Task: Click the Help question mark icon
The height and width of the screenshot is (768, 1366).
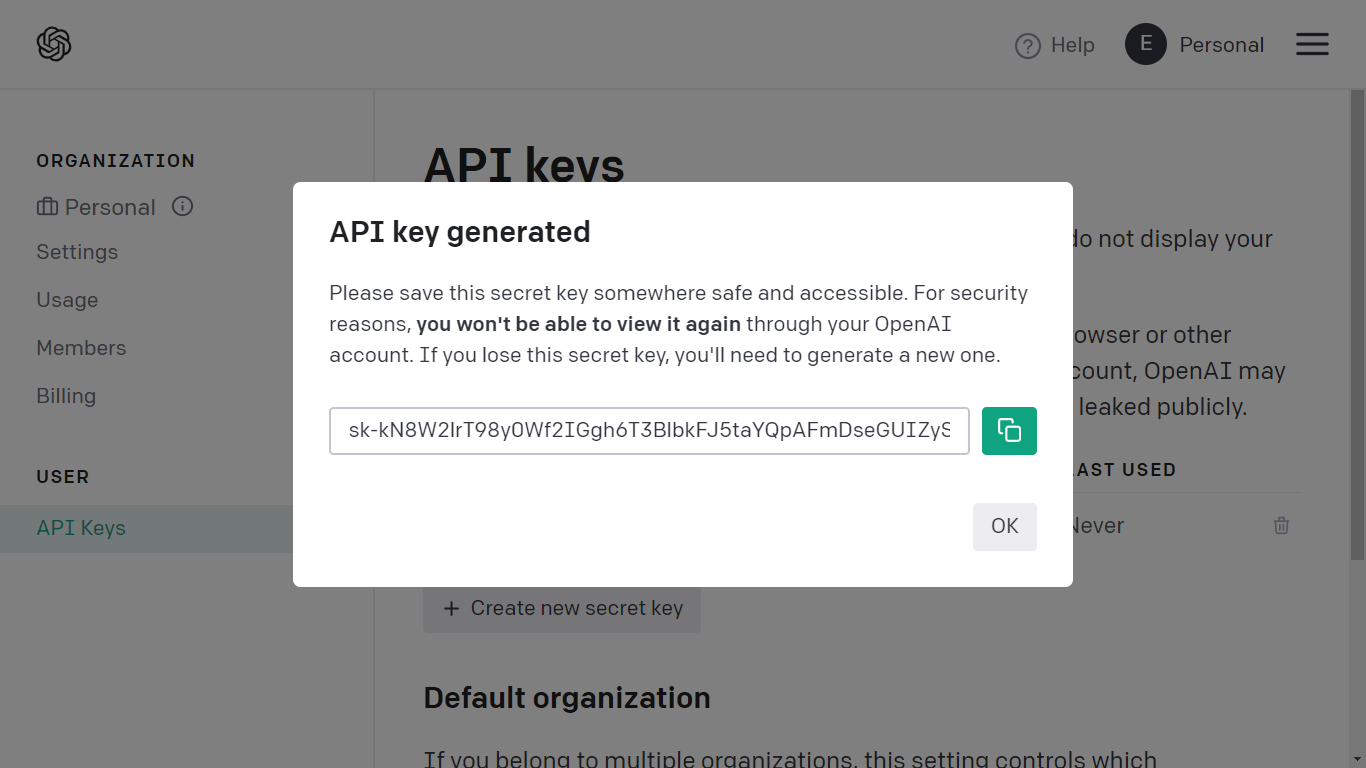Action: click(x=1027, y=46)
